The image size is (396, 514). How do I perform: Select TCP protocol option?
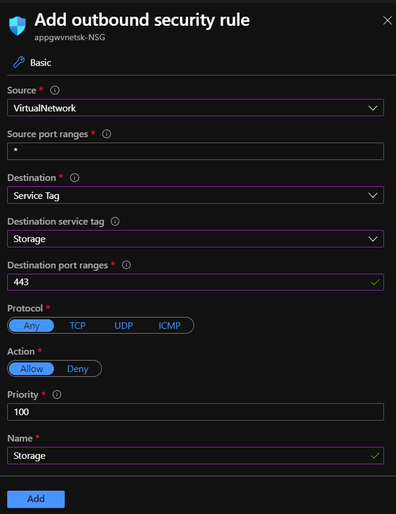78,326
